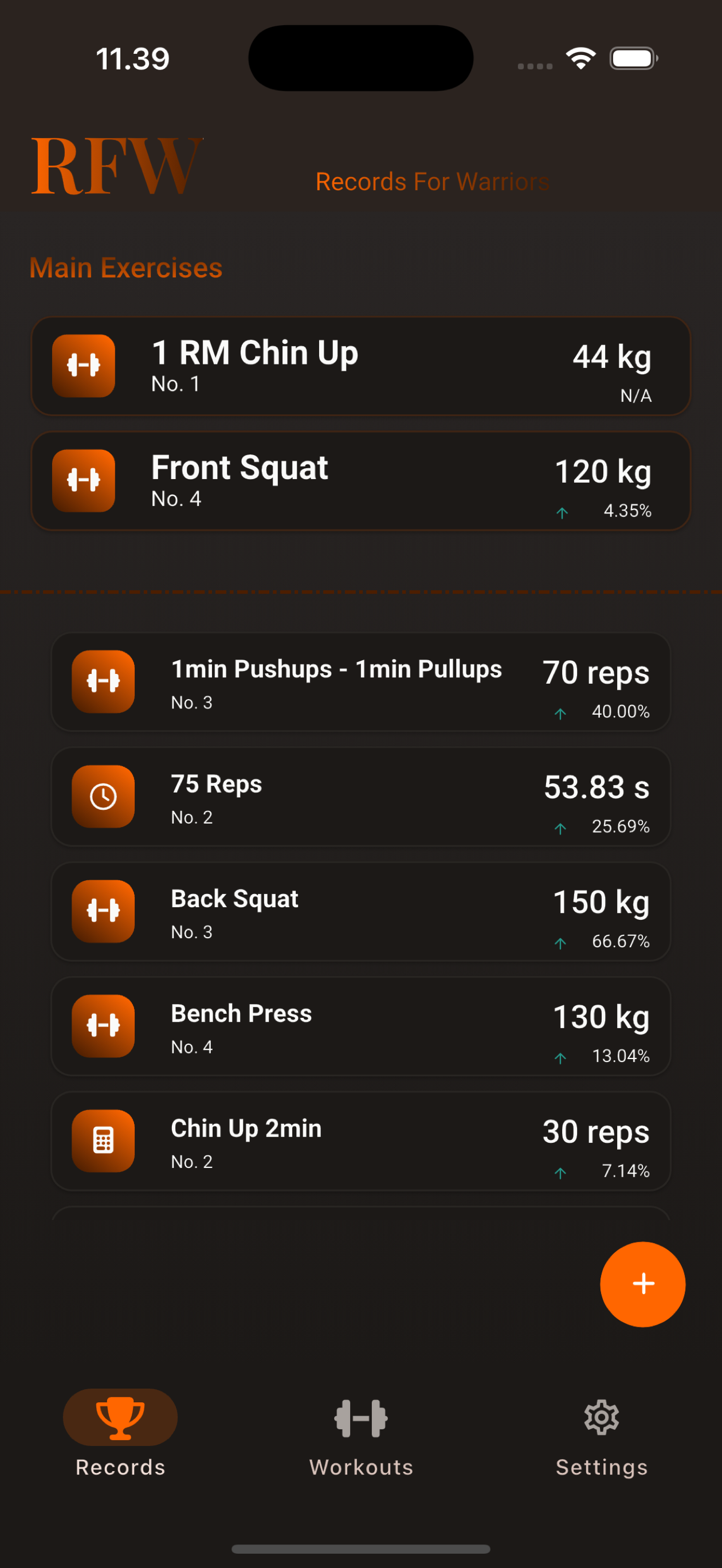Tap the RFW logo
722x1568 pixels.
pyautogui.click(x=116, y=166)
